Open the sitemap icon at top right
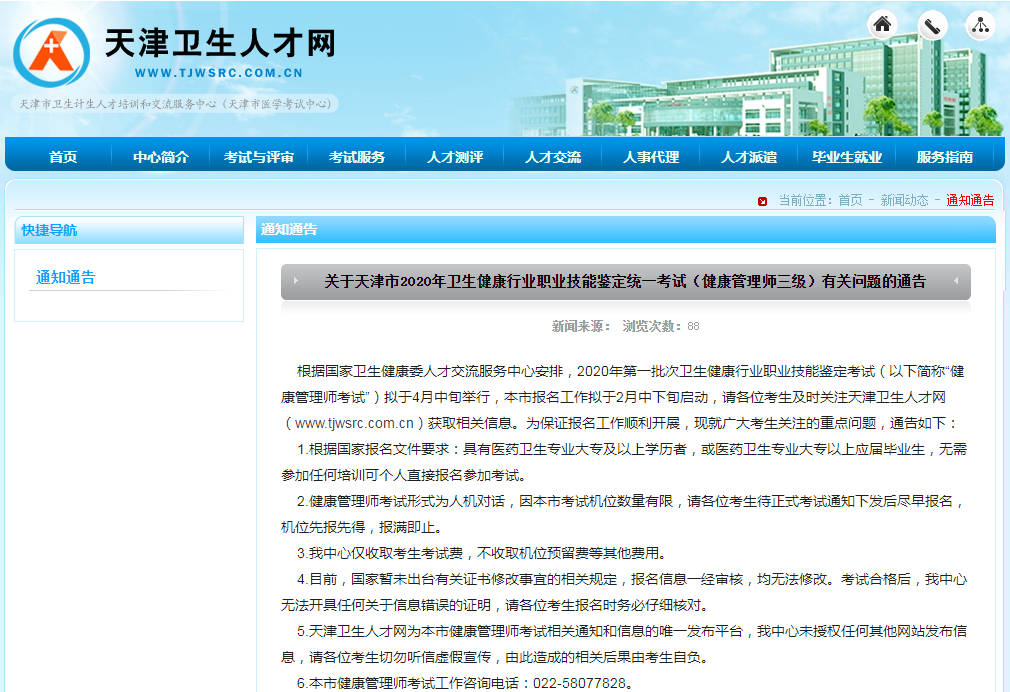Viewport: 1010px width, 692px height. click(x=980, y=26)
